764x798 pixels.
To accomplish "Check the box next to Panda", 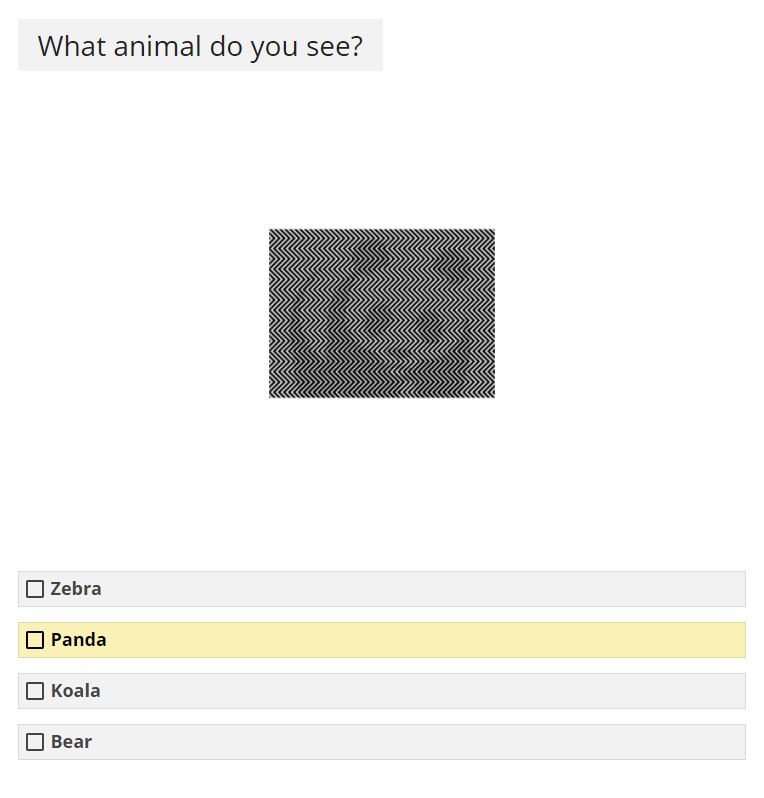I will [x=35, y=640].
